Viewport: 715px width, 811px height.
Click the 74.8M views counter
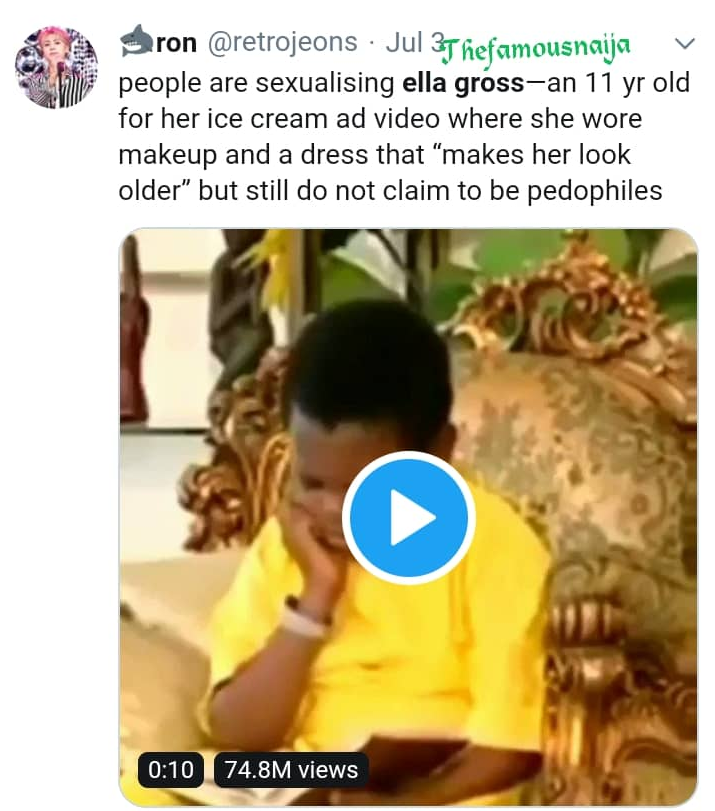click(291, 769)
